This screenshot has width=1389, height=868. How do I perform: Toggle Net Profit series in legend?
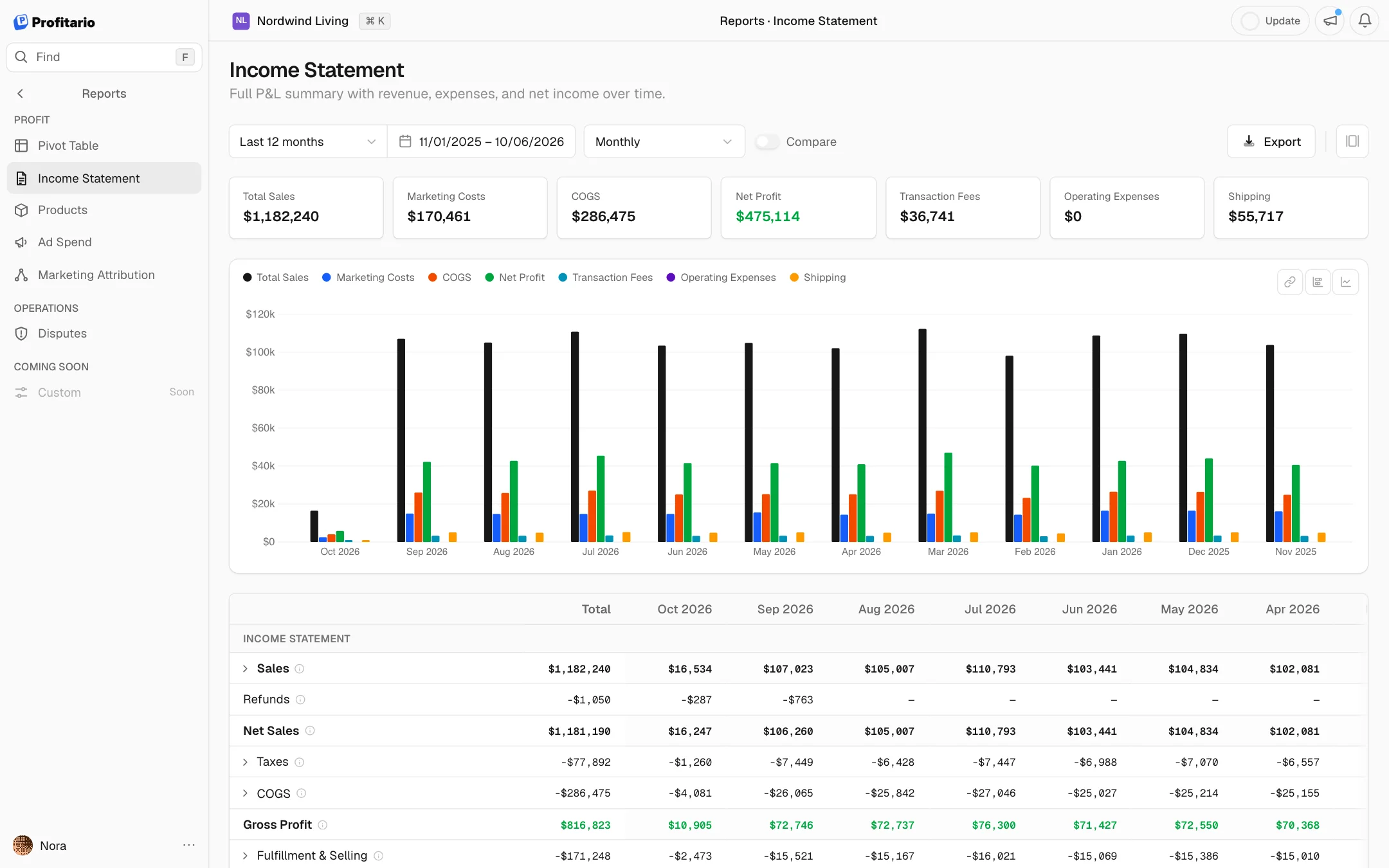click(x=514, y=277)
